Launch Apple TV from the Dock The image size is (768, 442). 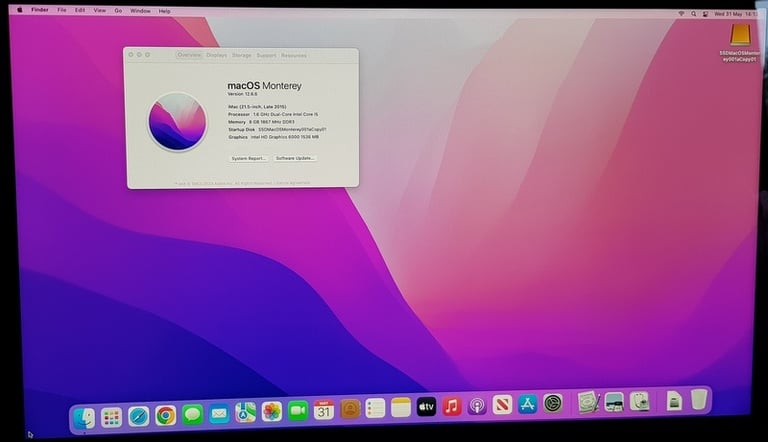coord(426,407)
